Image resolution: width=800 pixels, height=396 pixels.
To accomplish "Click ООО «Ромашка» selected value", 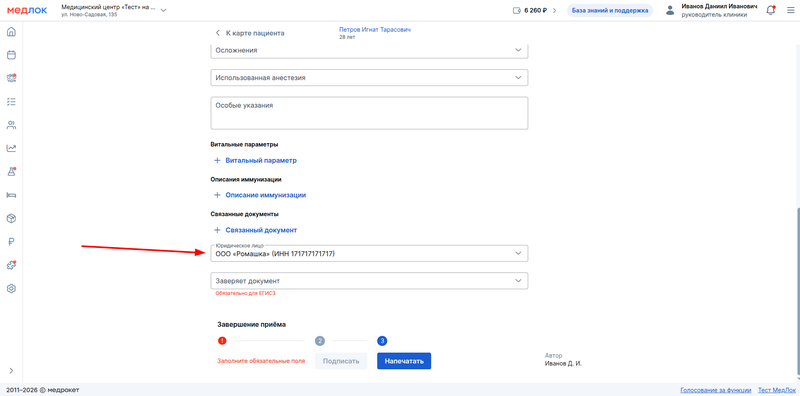I will click(275, 253).
